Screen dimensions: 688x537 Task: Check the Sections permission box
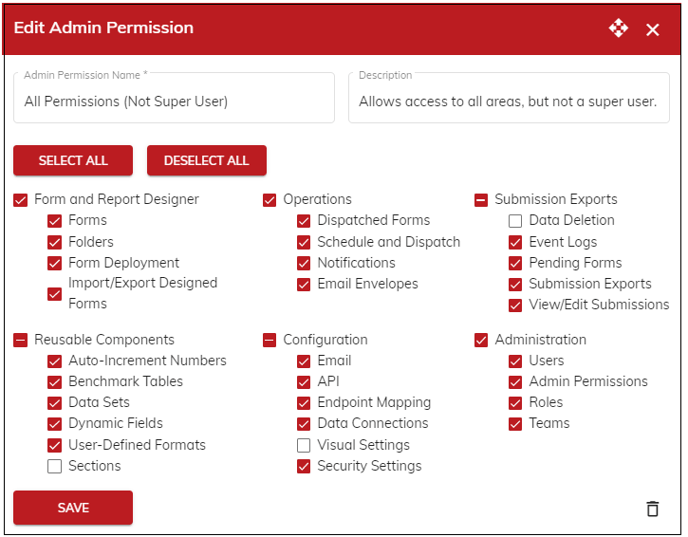coord(55,466)
